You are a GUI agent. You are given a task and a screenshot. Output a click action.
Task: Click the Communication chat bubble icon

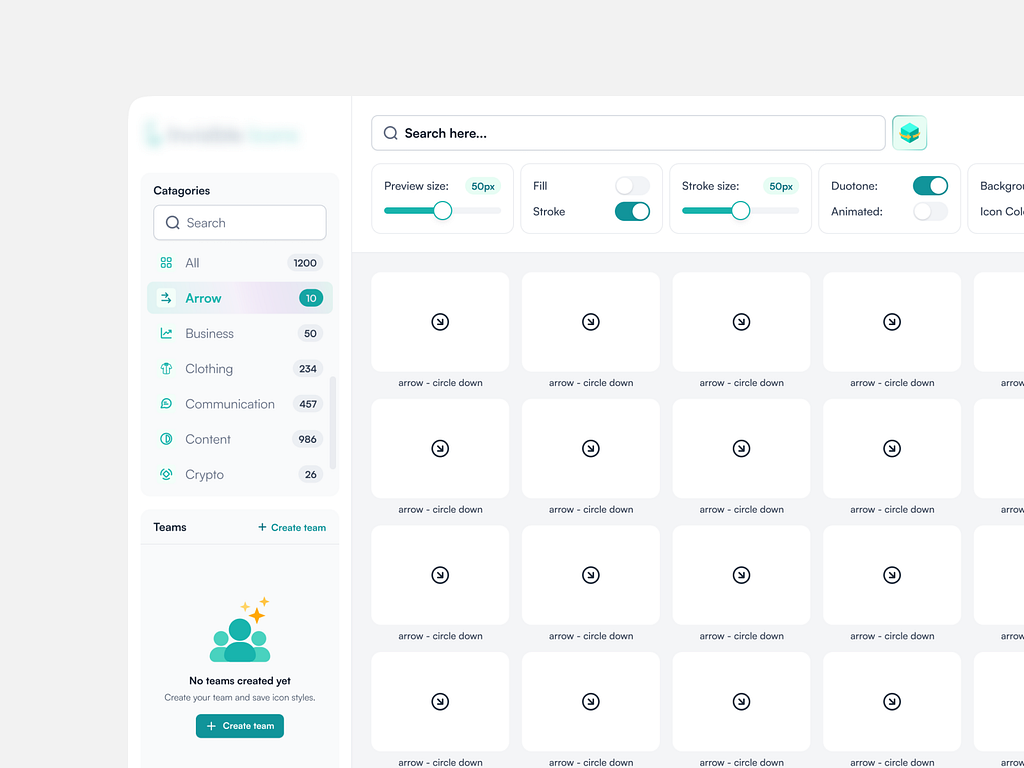tap(165, 403)
